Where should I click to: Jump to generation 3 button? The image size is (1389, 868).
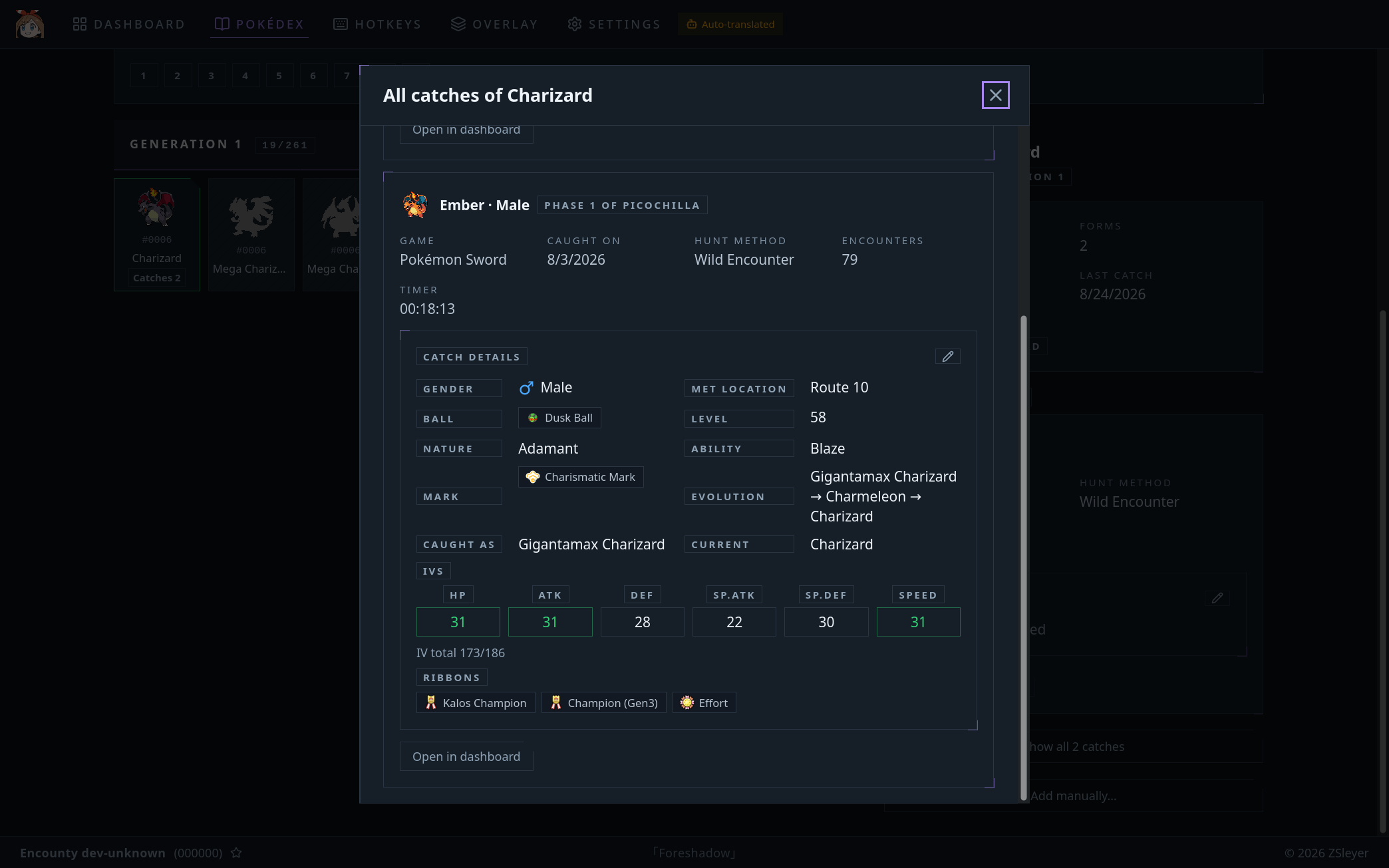212,76
